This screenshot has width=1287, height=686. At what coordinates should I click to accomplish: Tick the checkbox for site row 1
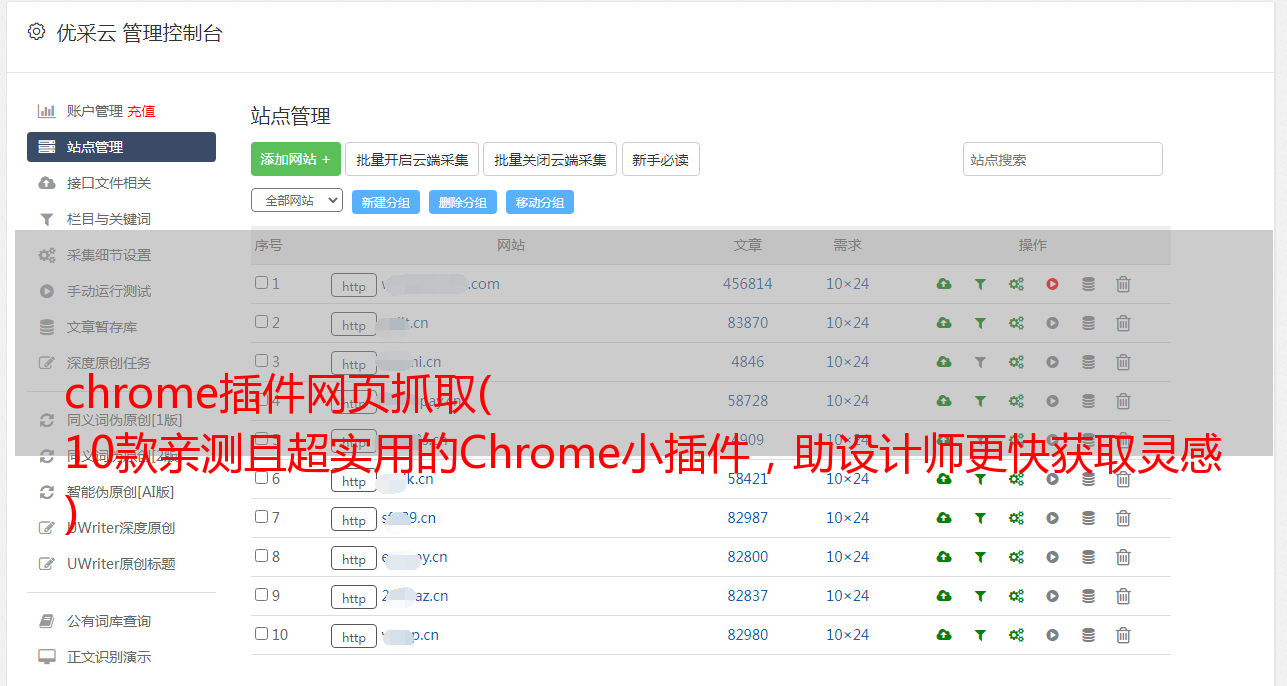click(x=261, y=283)
